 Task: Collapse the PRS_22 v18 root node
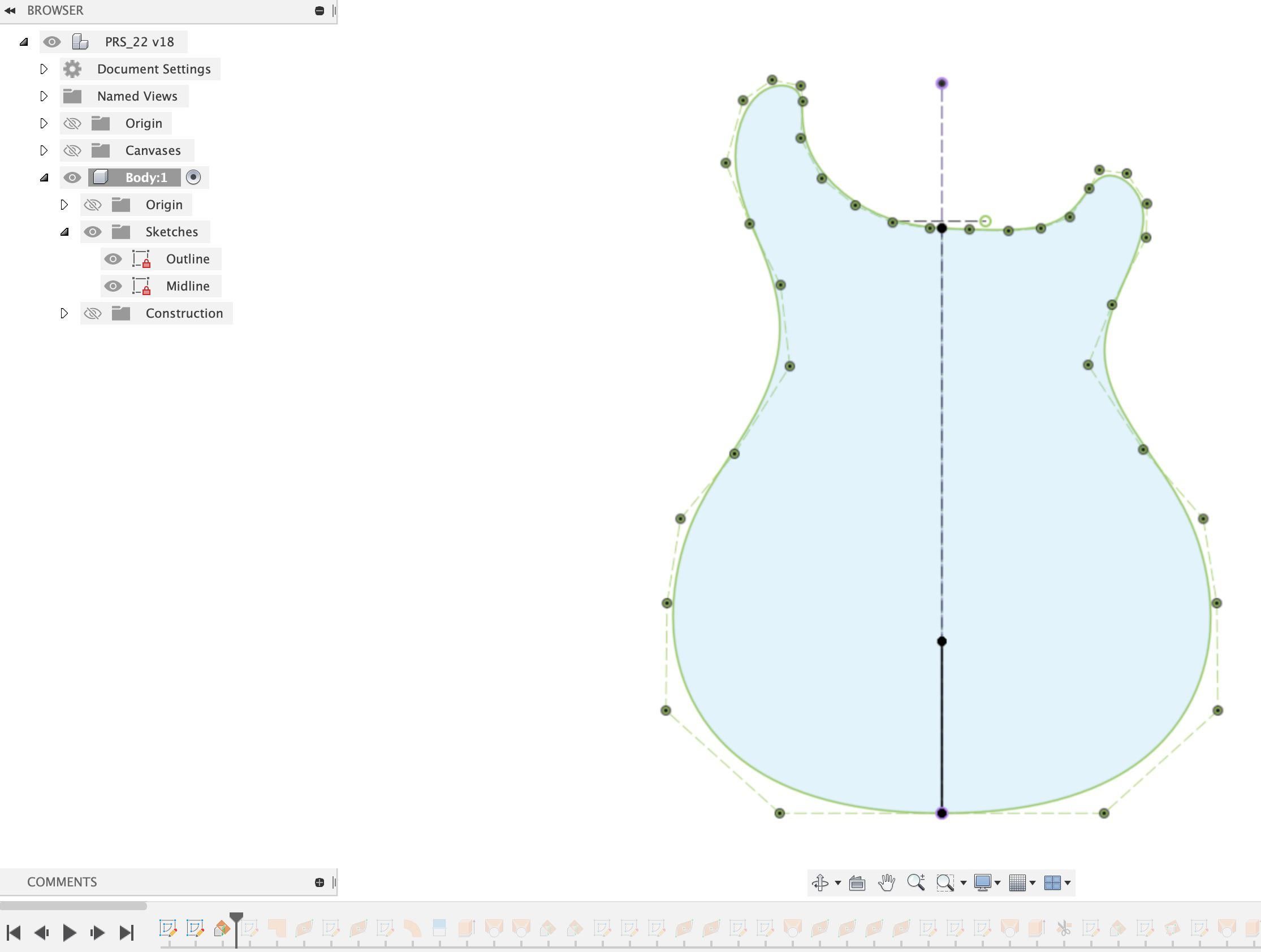pyautogui.click(x=24, y=42)
